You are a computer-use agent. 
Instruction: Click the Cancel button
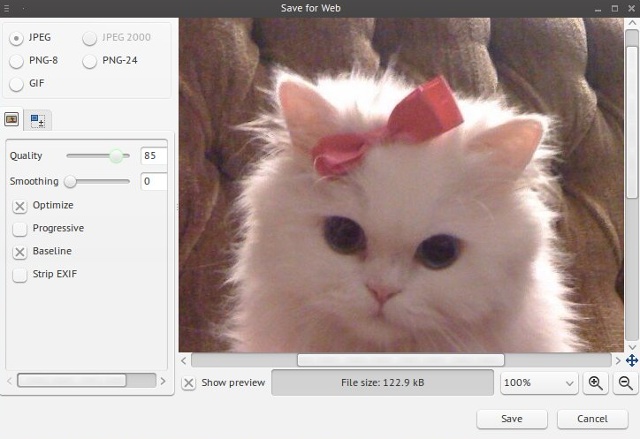[582, 418]
